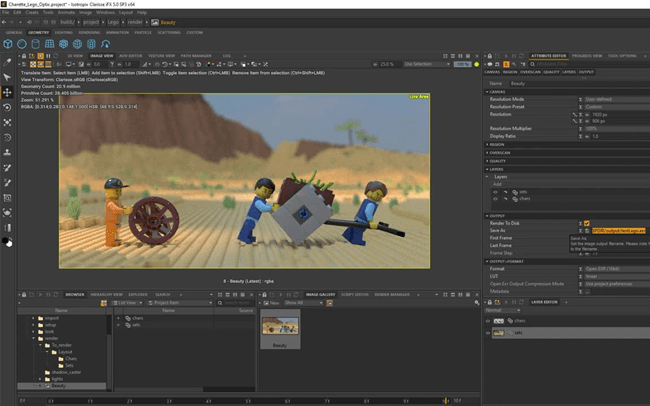Expand the Quality section in Attribute Editor
Image resolution: width=650 pixels, height=406 pixels.
[x=497, y=160]
